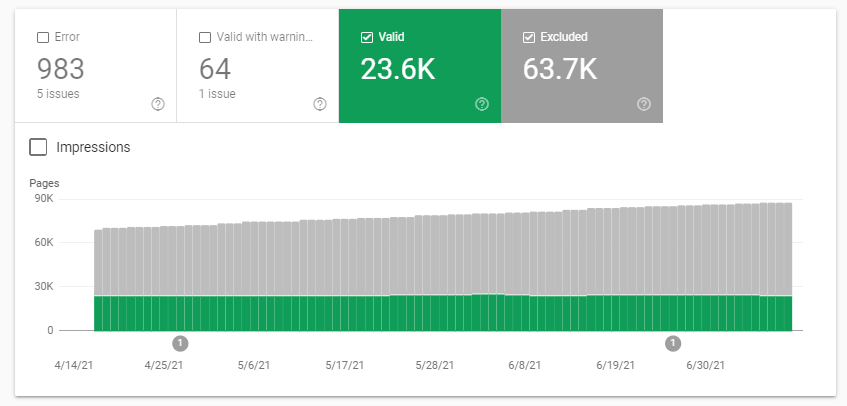Click the 5 issues text under Error
The image size is (847, 406).
(58, 94)
